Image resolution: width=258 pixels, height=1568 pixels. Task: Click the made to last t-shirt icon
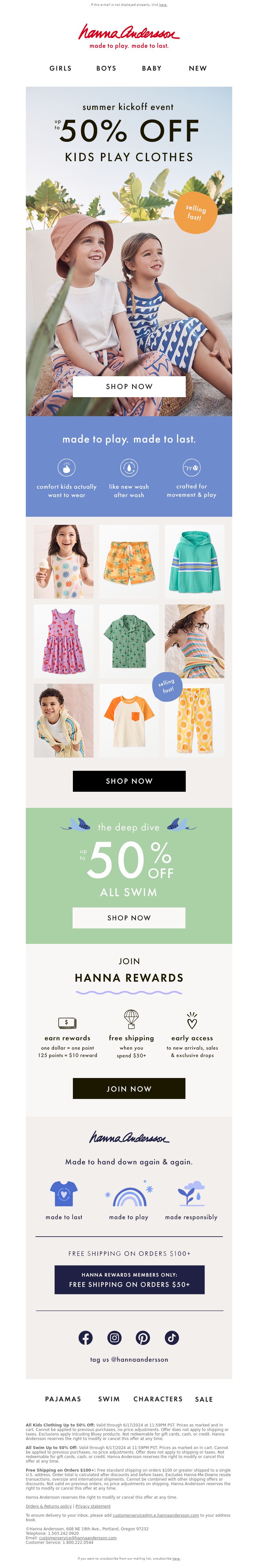coord(64,1194)
